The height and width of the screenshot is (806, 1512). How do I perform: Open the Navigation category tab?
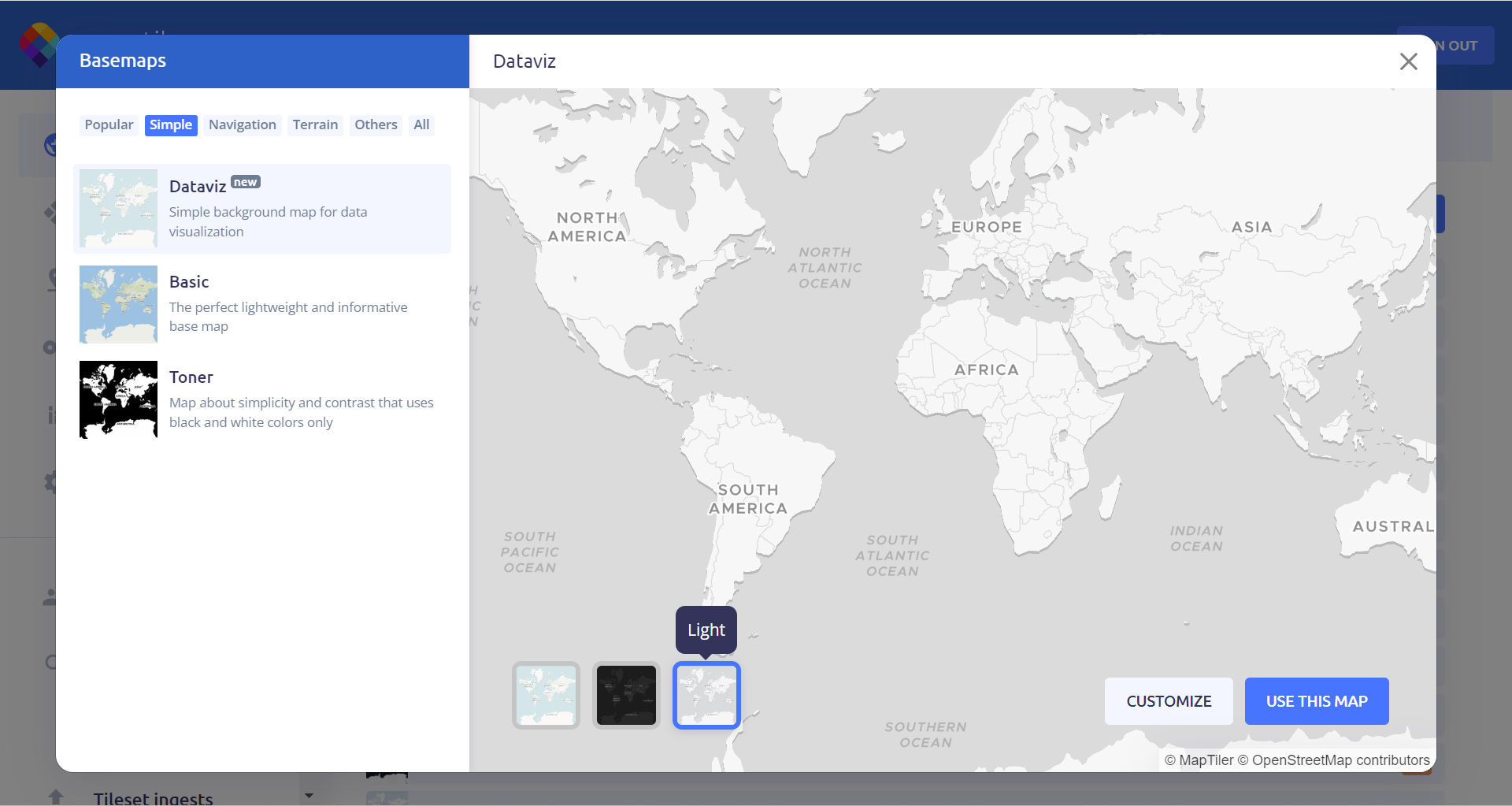(x=242, y=124)
